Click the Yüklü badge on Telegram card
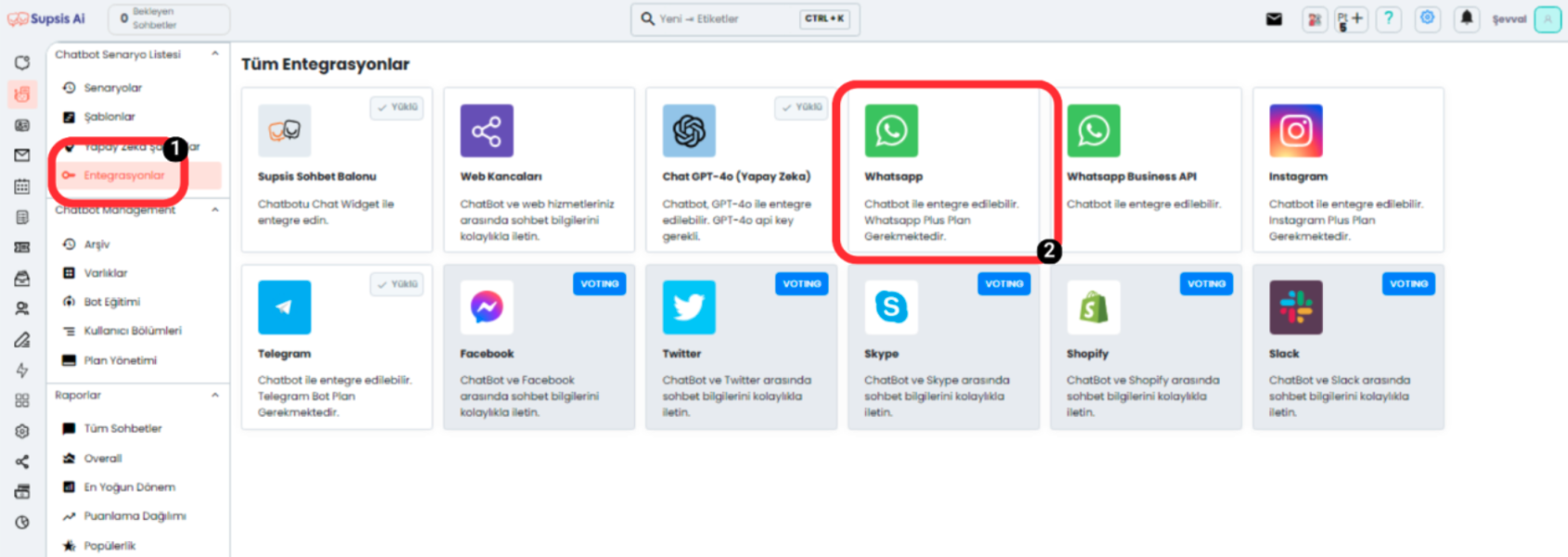Screen dimensions: 1568x557 coord(397,284)
